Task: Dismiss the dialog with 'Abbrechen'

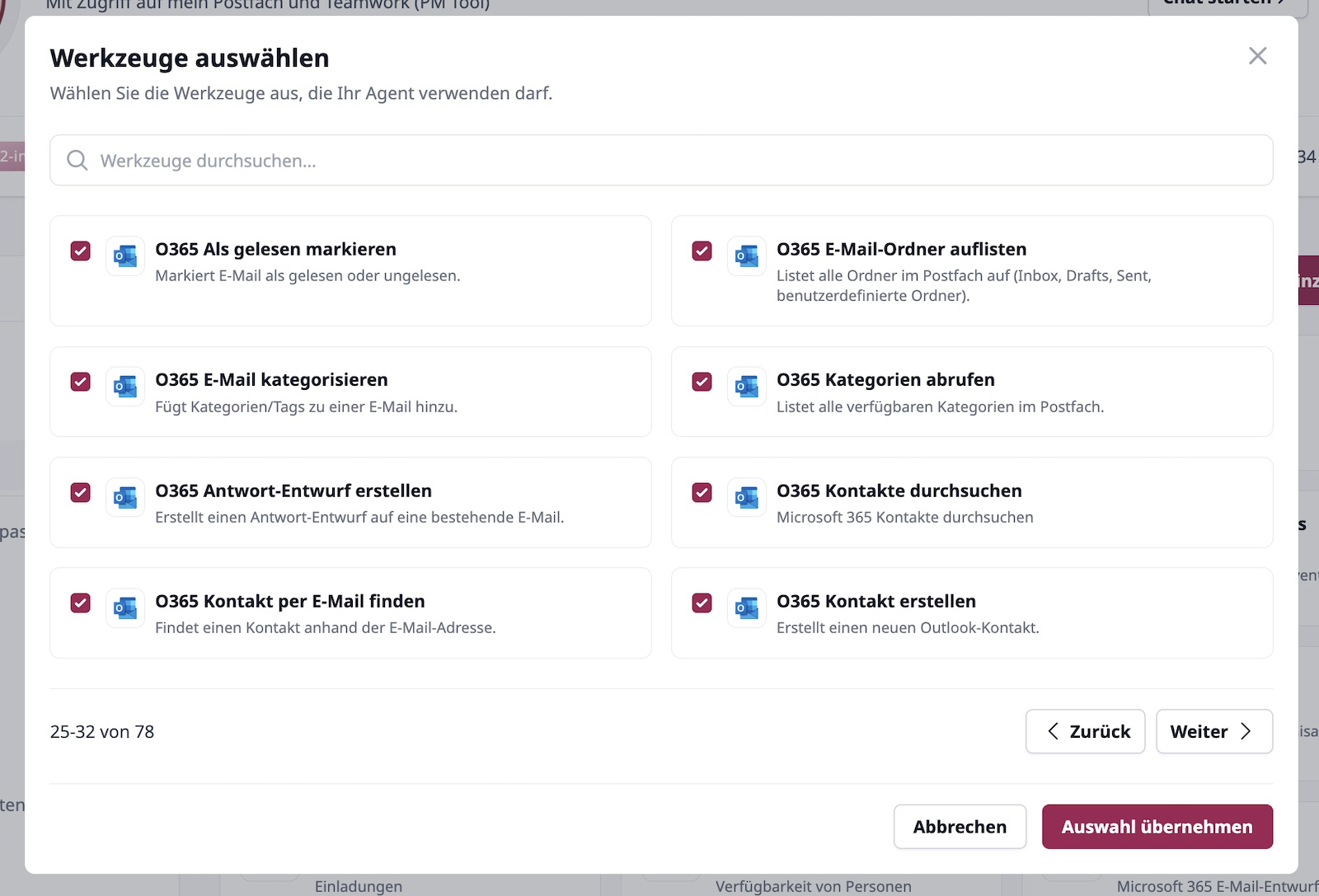Action: (x=960, y=827)
